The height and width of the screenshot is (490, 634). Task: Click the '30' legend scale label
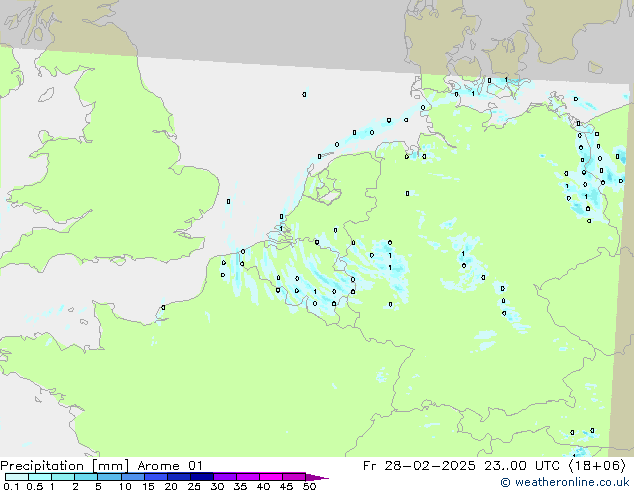click(x=217, y=486)
